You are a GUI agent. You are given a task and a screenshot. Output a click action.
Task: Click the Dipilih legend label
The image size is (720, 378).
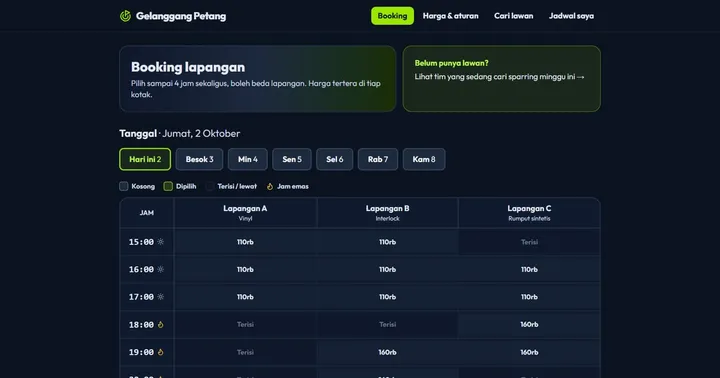coord(186,186)
